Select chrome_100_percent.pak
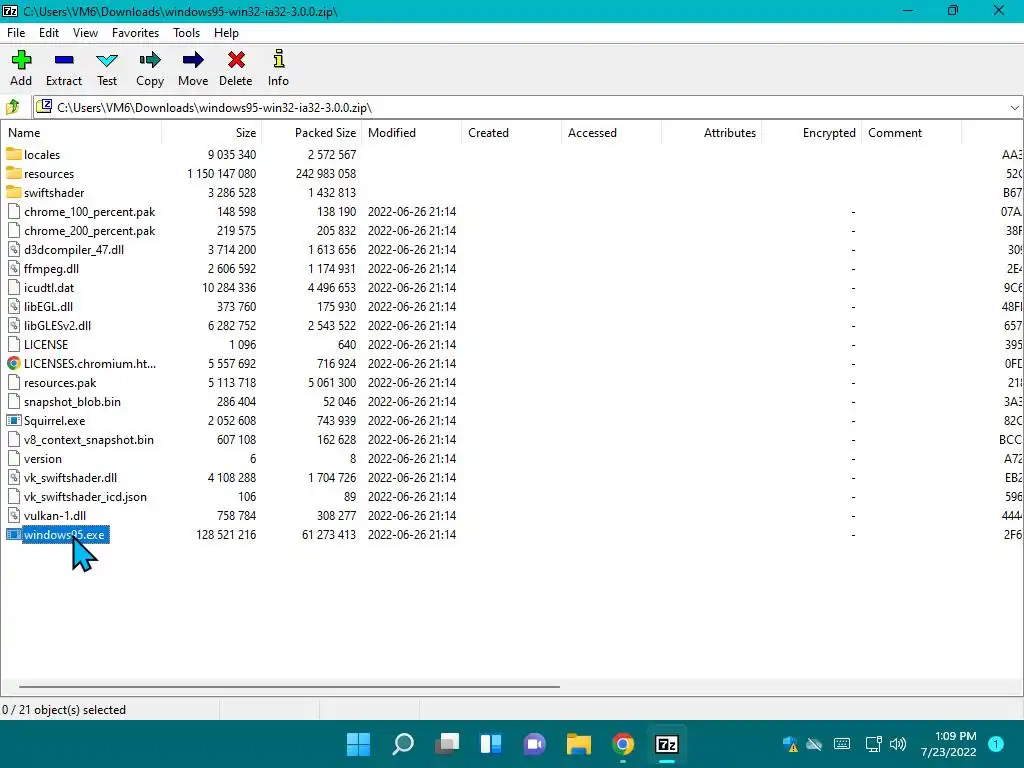This screenshot has width=1024, height=768. coord(89,212)
